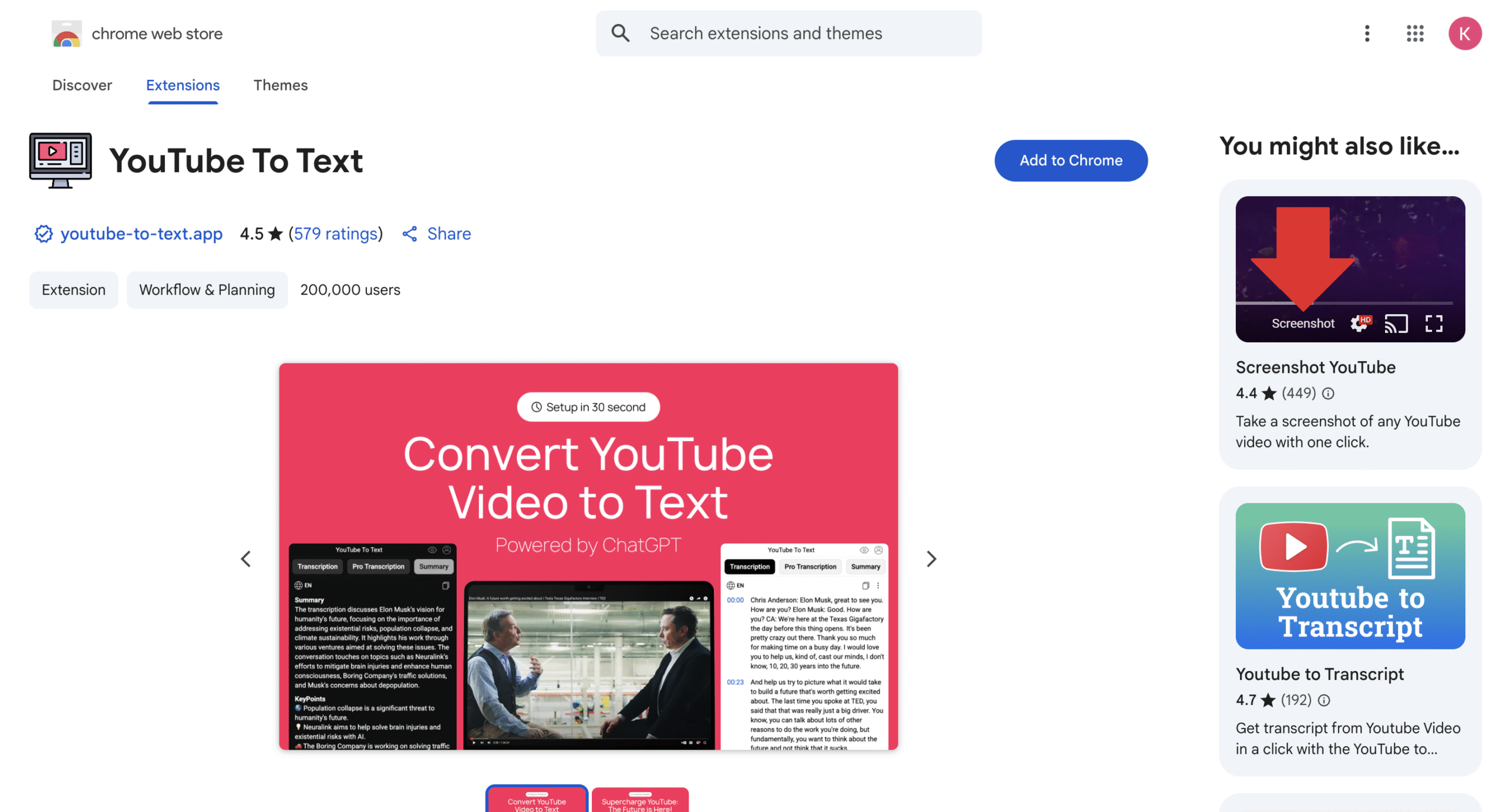
Task: Select the Supercharge YouTube screenshot thumbnail
Action: click(639, 801)
